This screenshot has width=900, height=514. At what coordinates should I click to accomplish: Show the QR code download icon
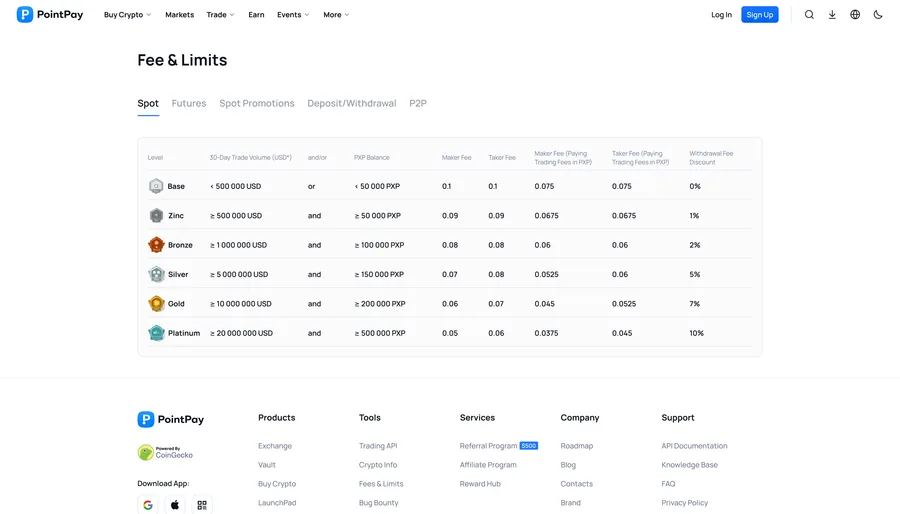click(x=202, y=505)
